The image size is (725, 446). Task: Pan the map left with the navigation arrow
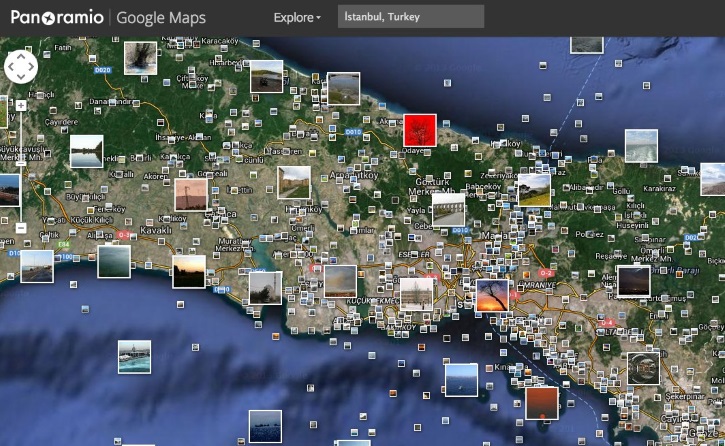coord(11,67)
